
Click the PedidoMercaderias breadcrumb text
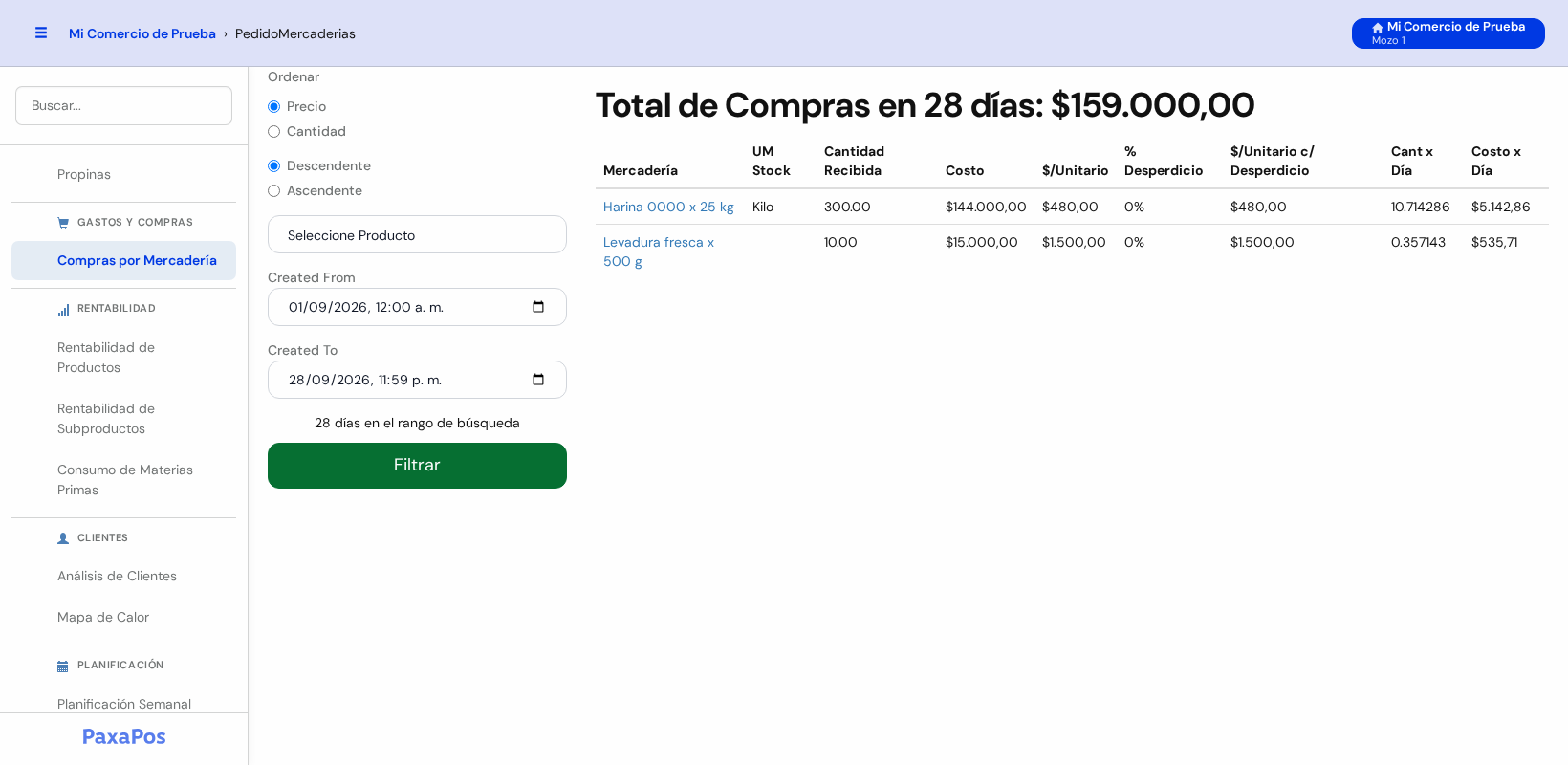click(295, 33)
